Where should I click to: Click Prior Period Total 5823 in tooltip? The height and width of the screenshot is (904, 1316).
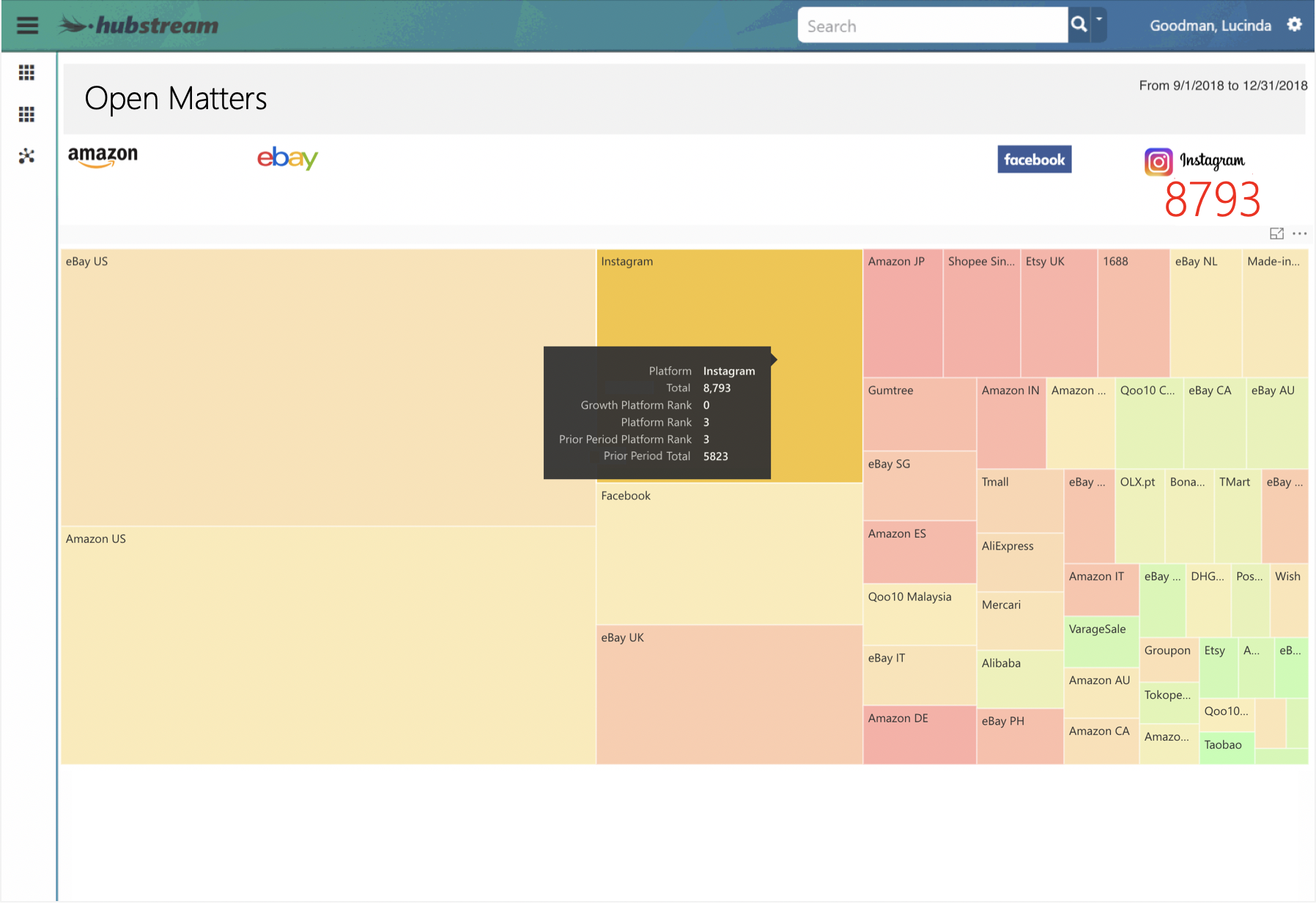(x=665, y=456)
